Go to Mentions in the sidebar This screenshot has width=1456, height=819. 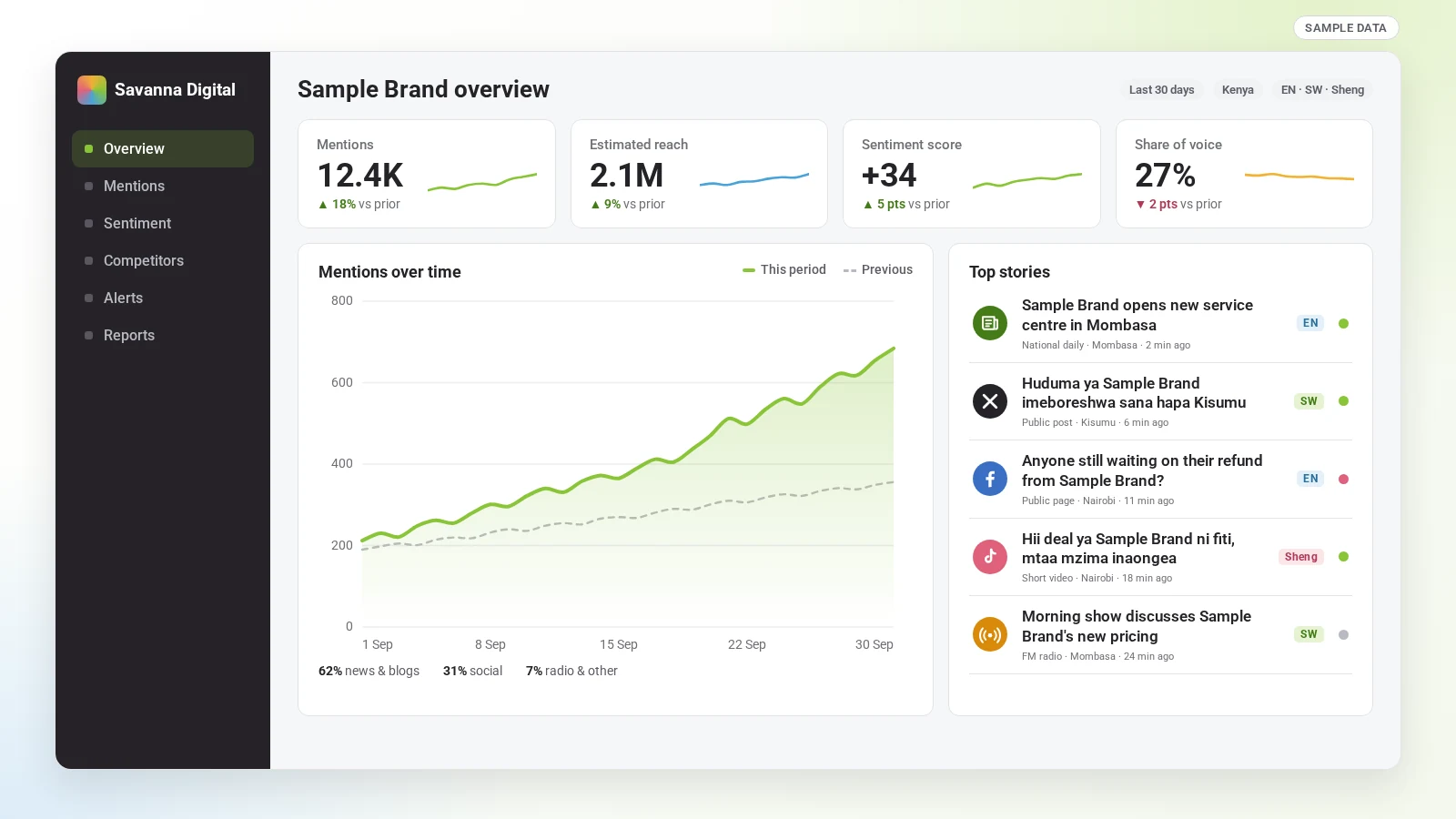163,186
